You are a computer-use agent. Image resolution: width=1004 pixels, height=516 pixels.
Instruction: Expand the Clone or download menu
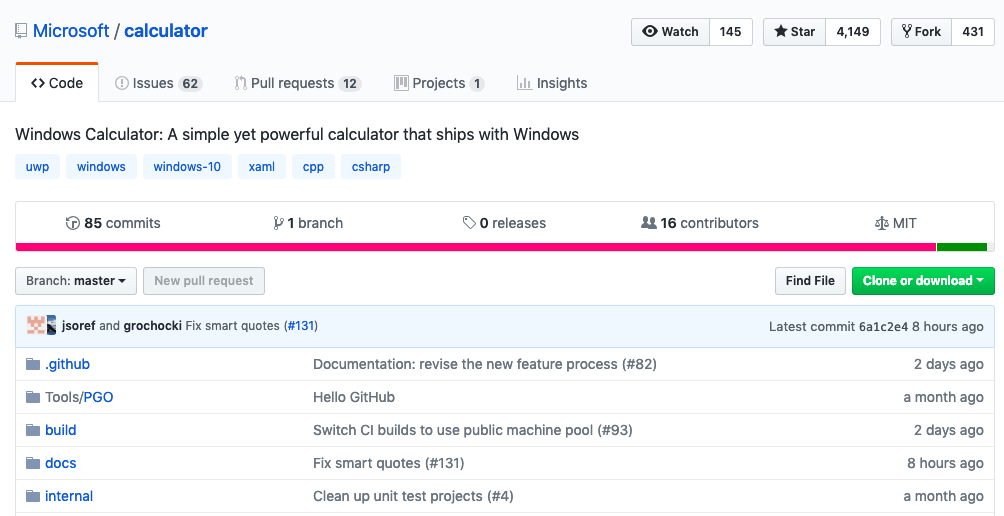pos(922,281)
